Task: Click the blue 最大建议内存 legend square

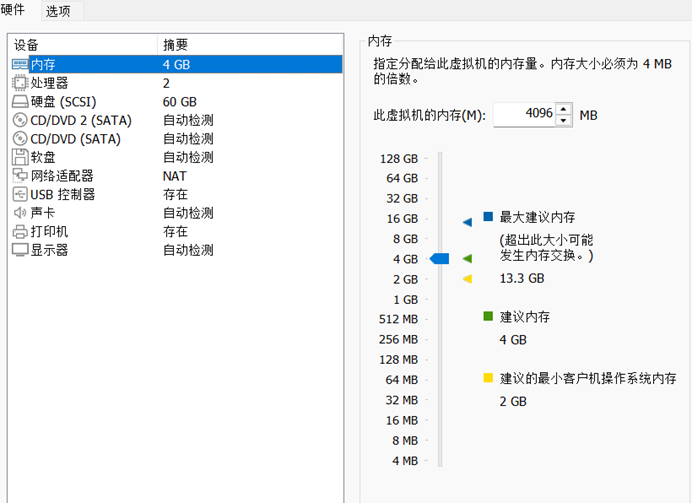Action: [x=488, y=216]
